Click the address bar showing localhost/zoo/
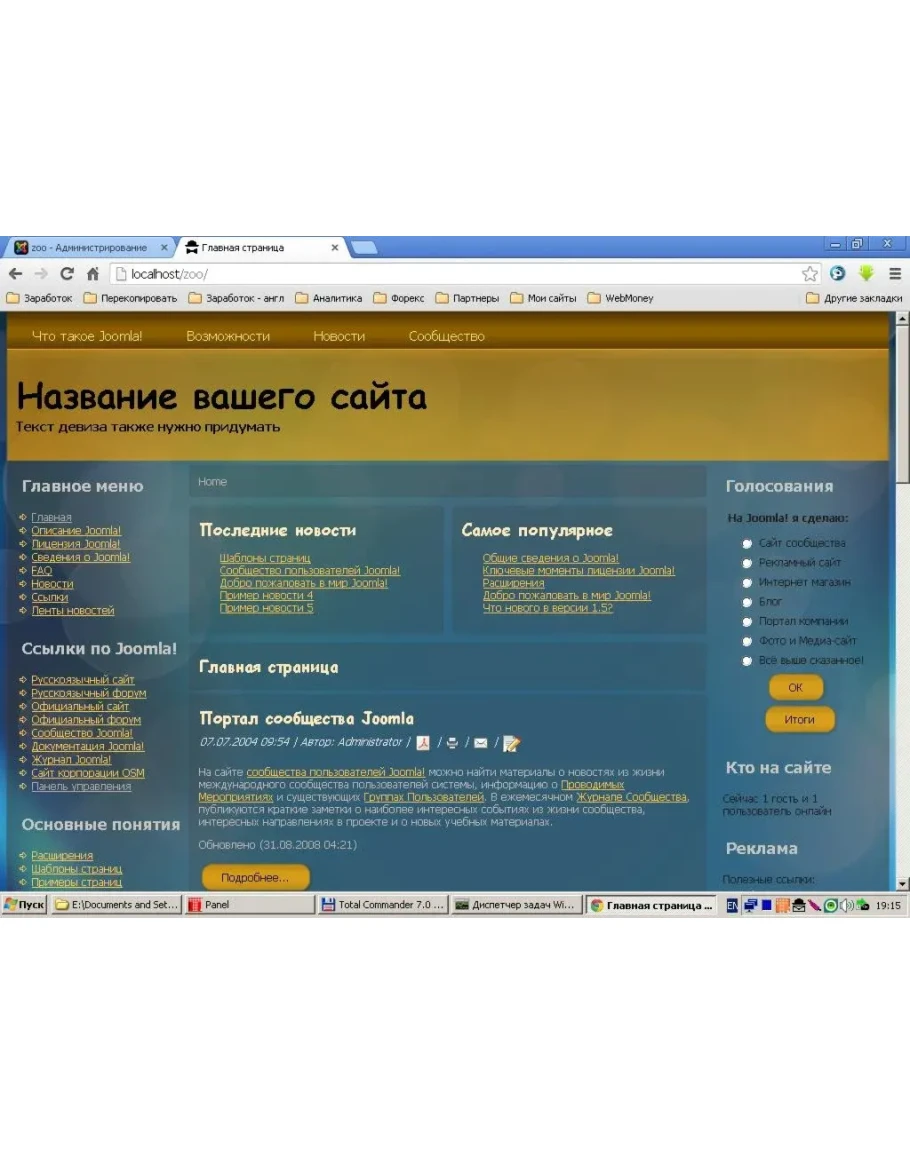910x1155 pixels. (x=450, y=274)
